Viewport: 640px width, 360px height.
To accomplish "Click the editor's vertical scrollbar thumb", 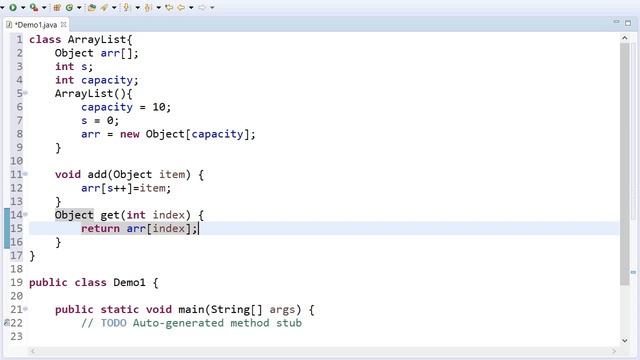I will pos(624,164).
